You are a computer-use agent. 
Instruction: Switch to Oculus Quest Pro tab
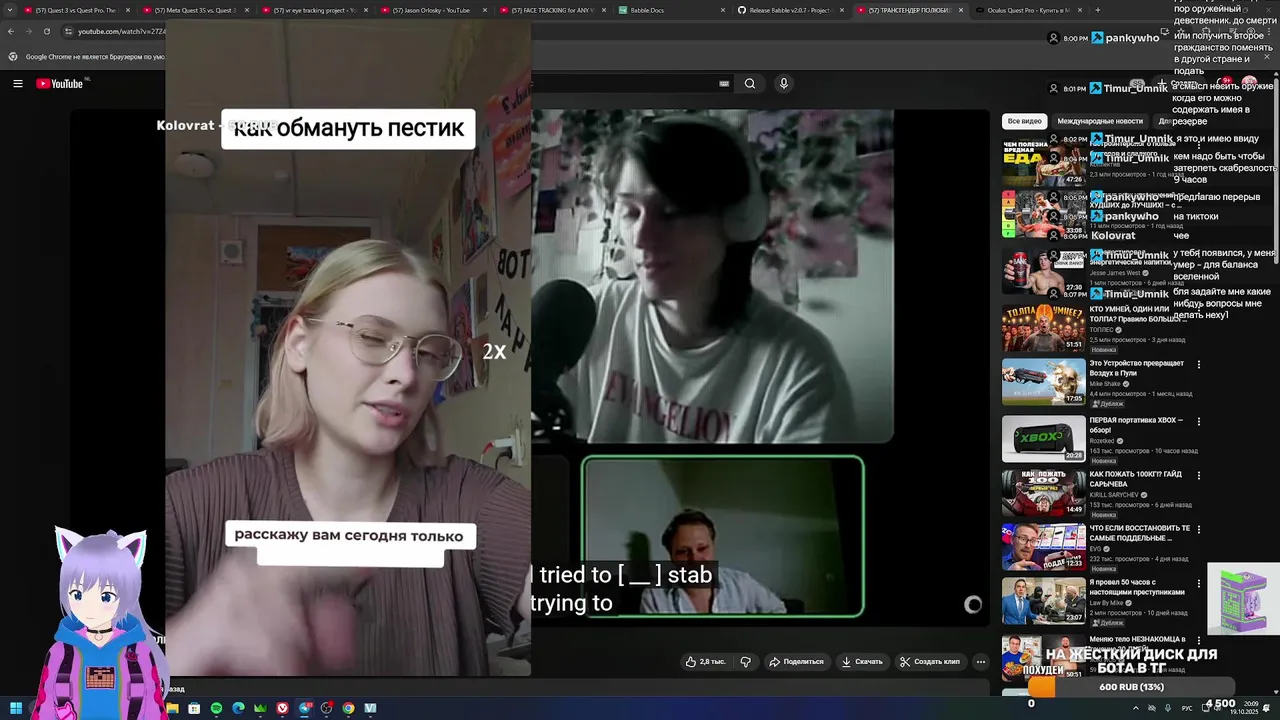pyautogui.click(x=1029, y=10)
